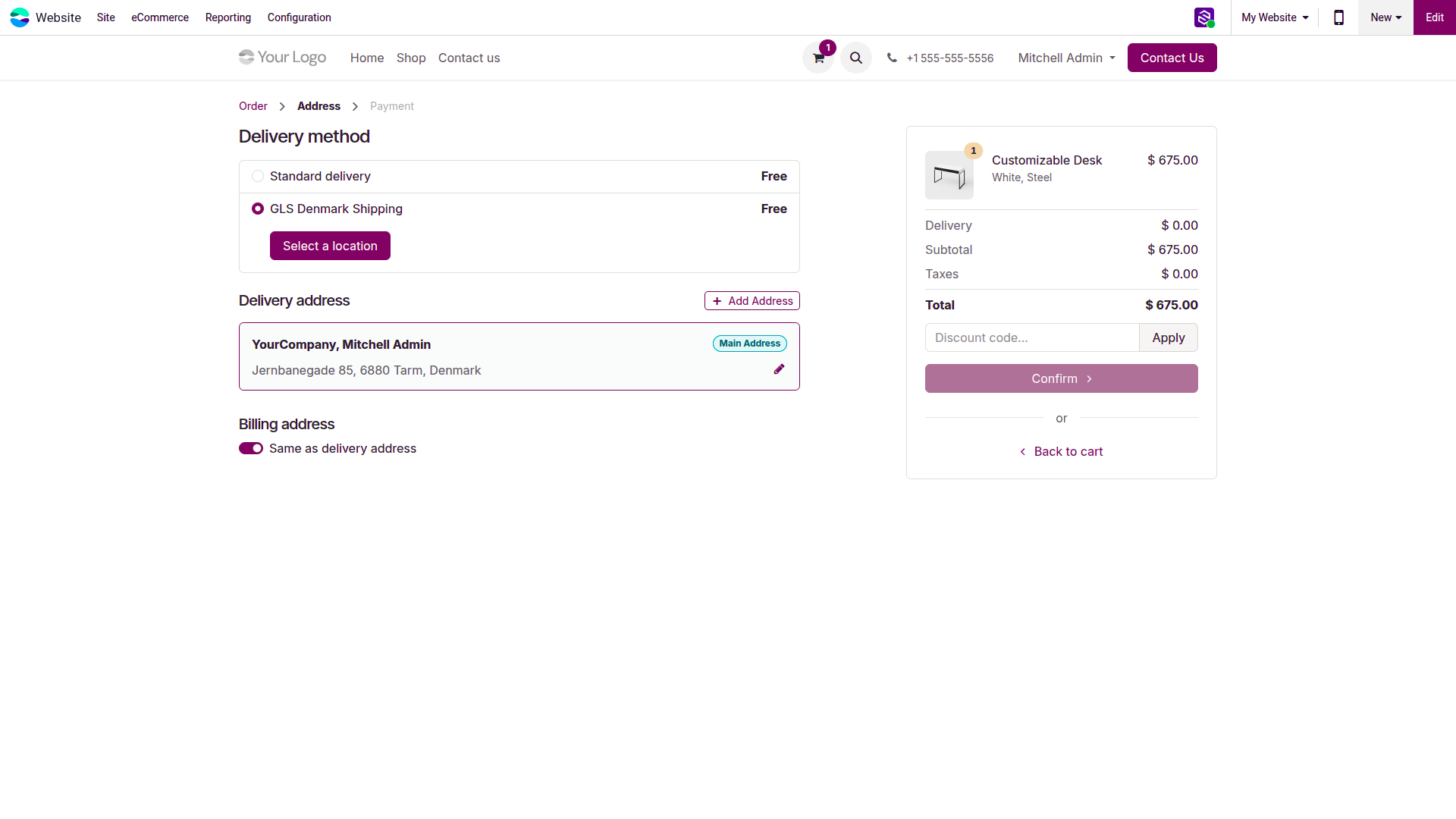This screenshot has height=819, width=1456.
Task: Go to the Shop page
Action: point(411,58)
